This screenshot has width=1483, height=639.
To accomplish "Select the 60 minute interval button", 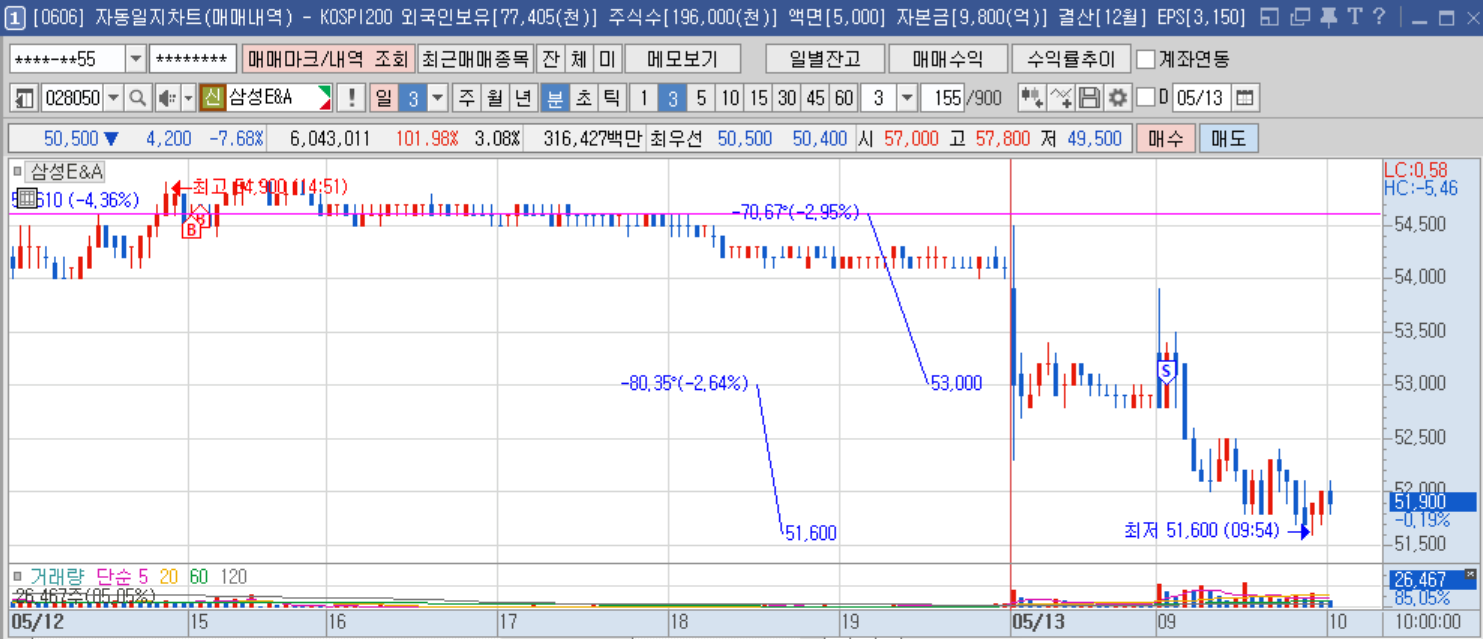I will [845, 98].
